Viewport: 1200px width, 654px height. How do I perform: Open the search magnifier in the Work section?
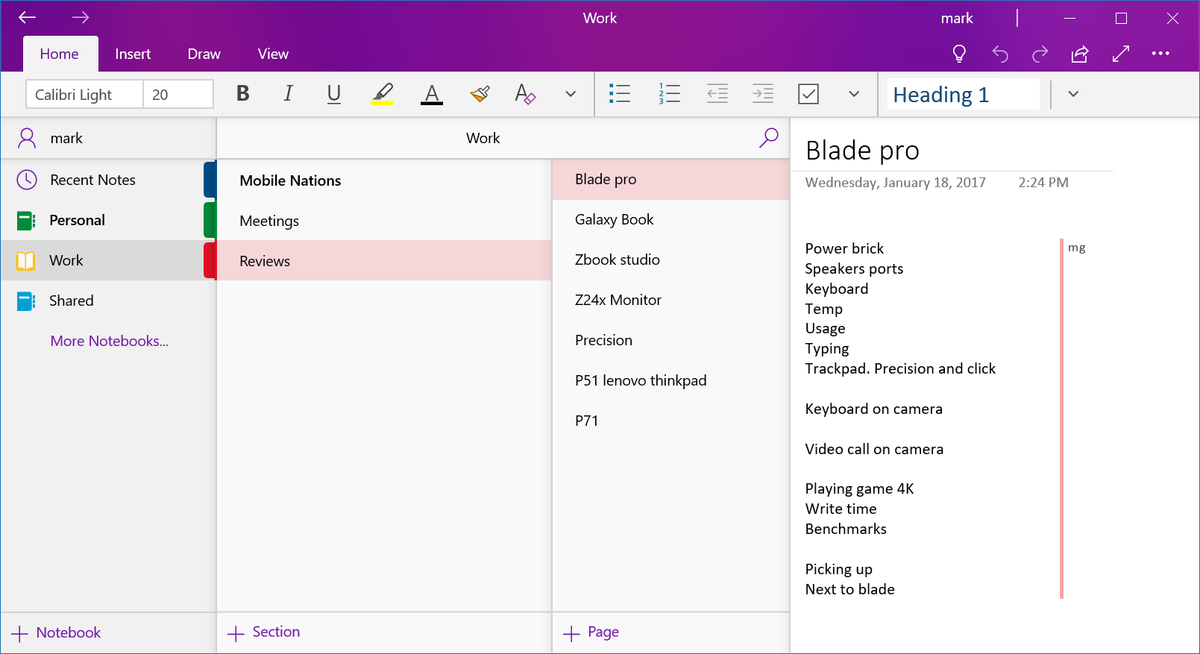tap(768, 138)
